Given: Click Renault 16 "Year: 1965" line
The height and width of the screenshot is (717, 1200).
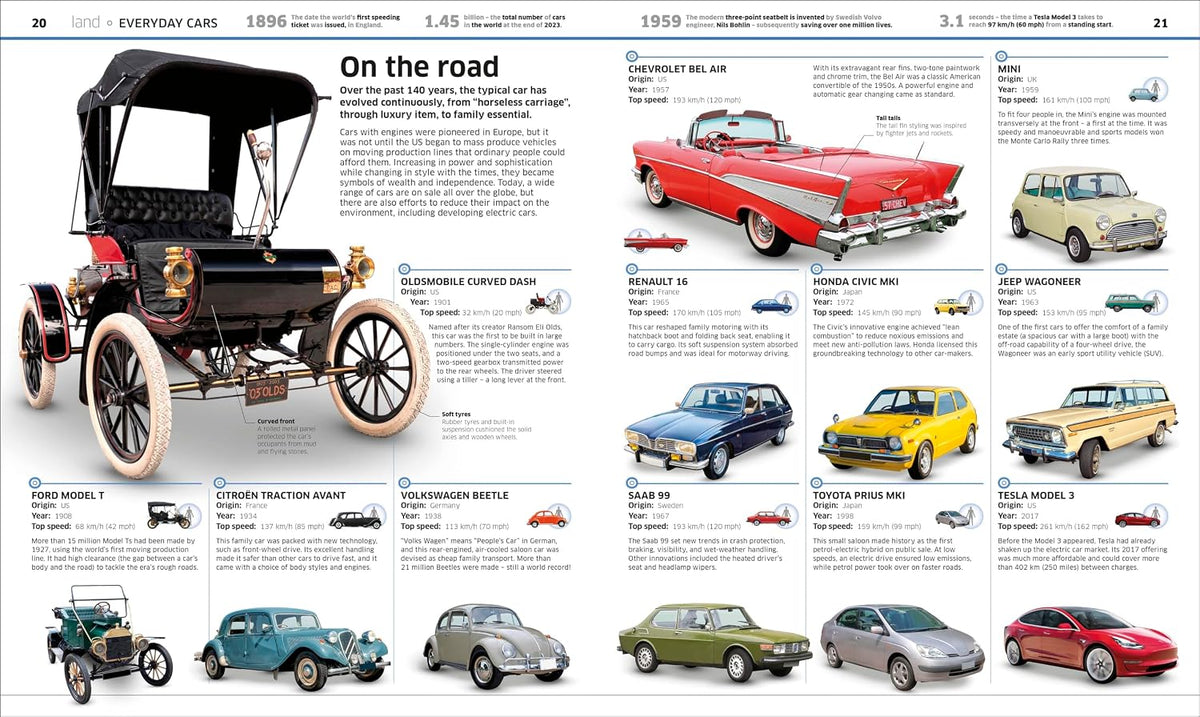Looking at the screenshot, I should 648,301.
